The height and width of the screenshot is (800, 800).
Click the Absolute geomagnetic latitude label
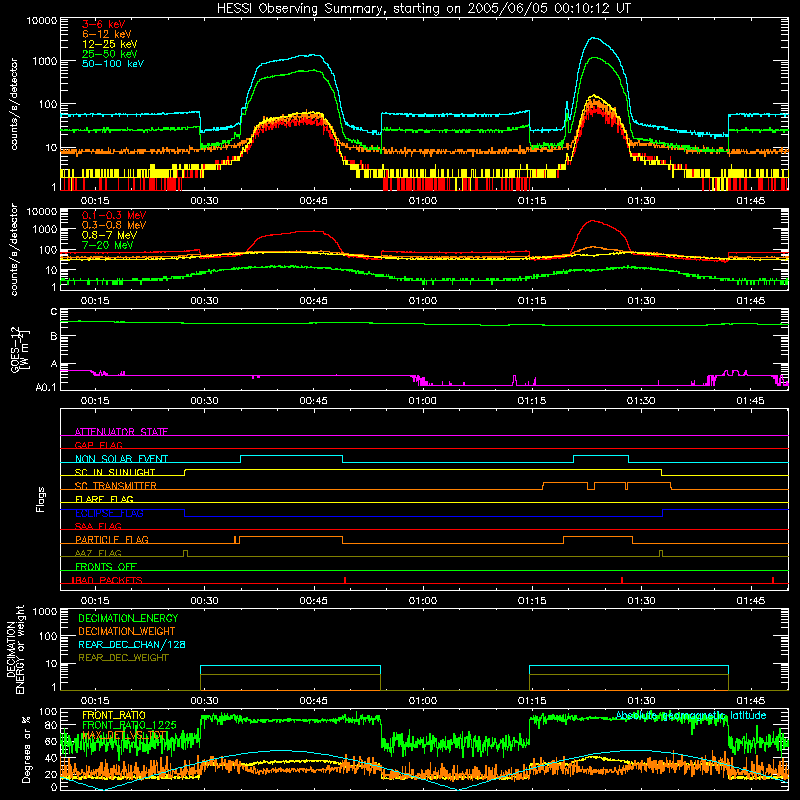point(691,715)
